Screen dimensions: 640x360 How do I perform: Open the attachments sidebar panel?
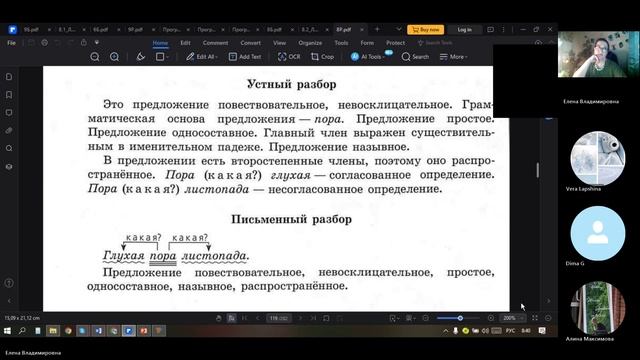click(9, 131)
